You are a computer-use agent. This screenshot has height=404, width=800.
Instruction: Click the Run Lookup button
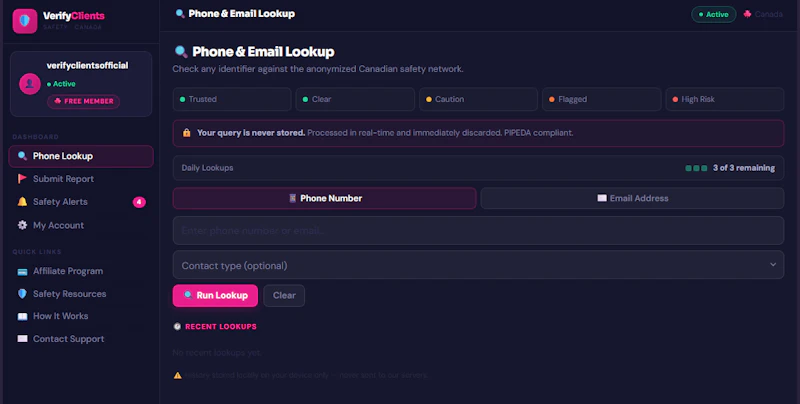tap(215, 295)
